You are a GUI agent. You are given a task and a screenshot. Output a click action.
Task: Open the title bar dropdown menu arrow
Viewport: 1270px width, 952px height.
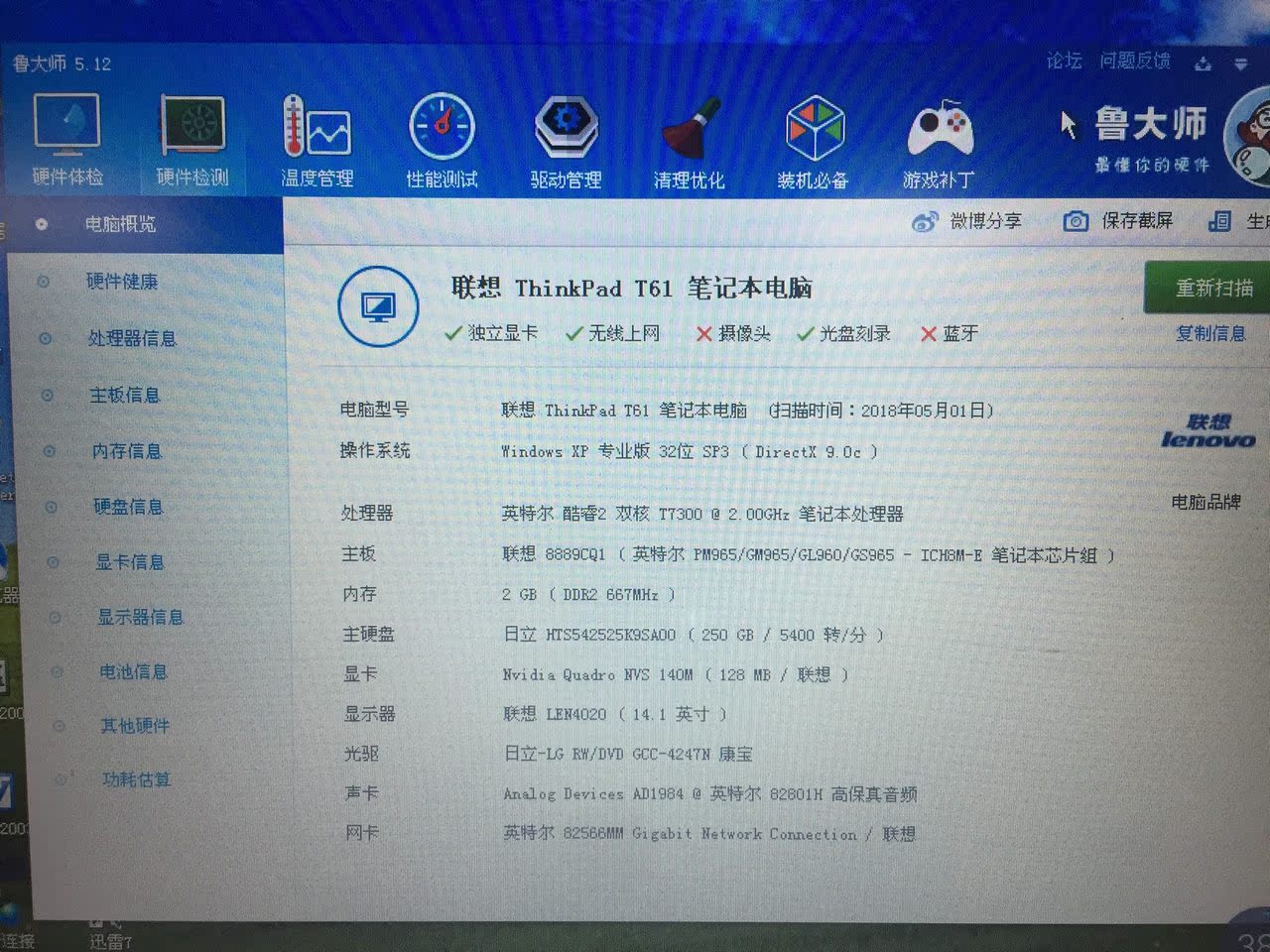pyautogui.click(x=1240, y=64)
